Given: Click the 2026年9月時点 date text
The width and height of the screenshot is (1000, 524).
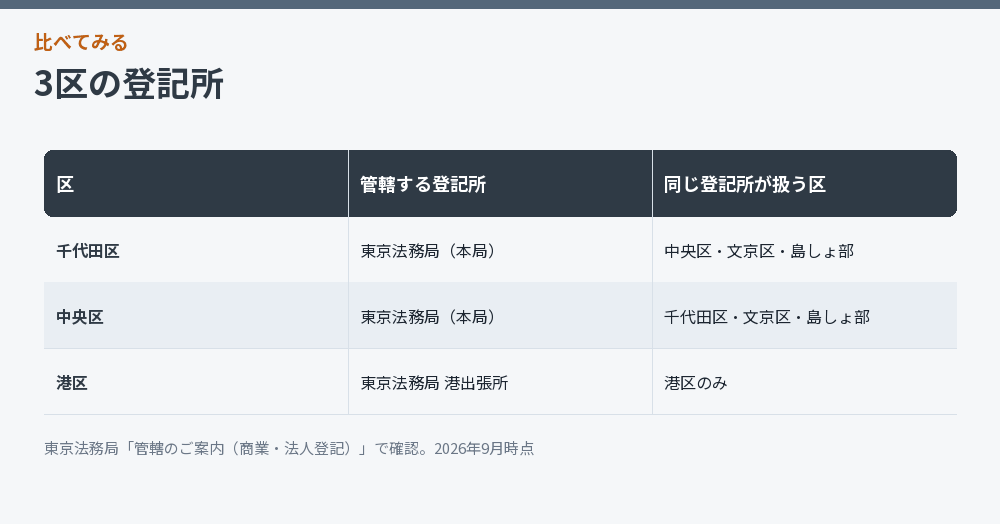Looking at the screenshot, I should point(484,449).
